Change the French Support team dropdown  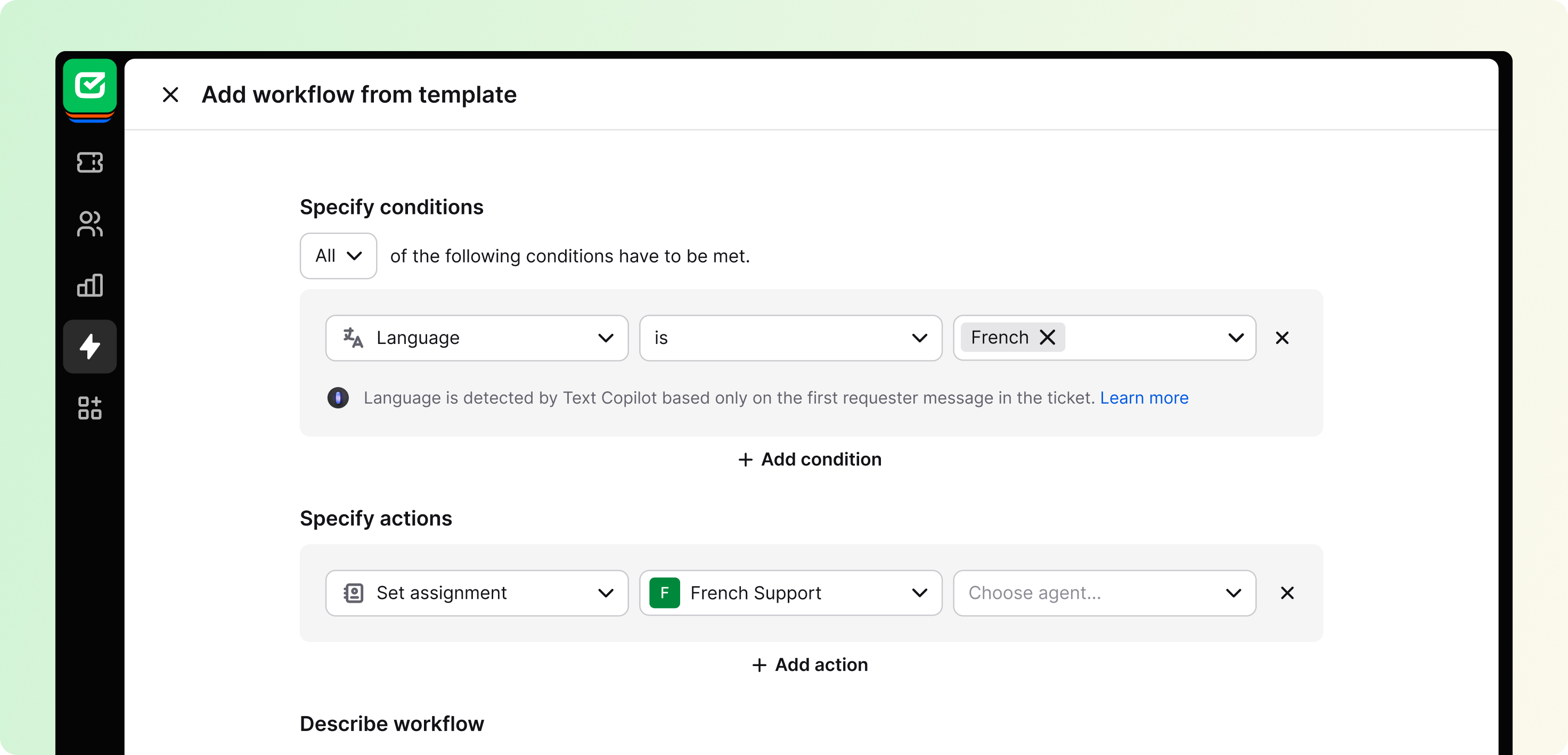(x=790, y=593)
